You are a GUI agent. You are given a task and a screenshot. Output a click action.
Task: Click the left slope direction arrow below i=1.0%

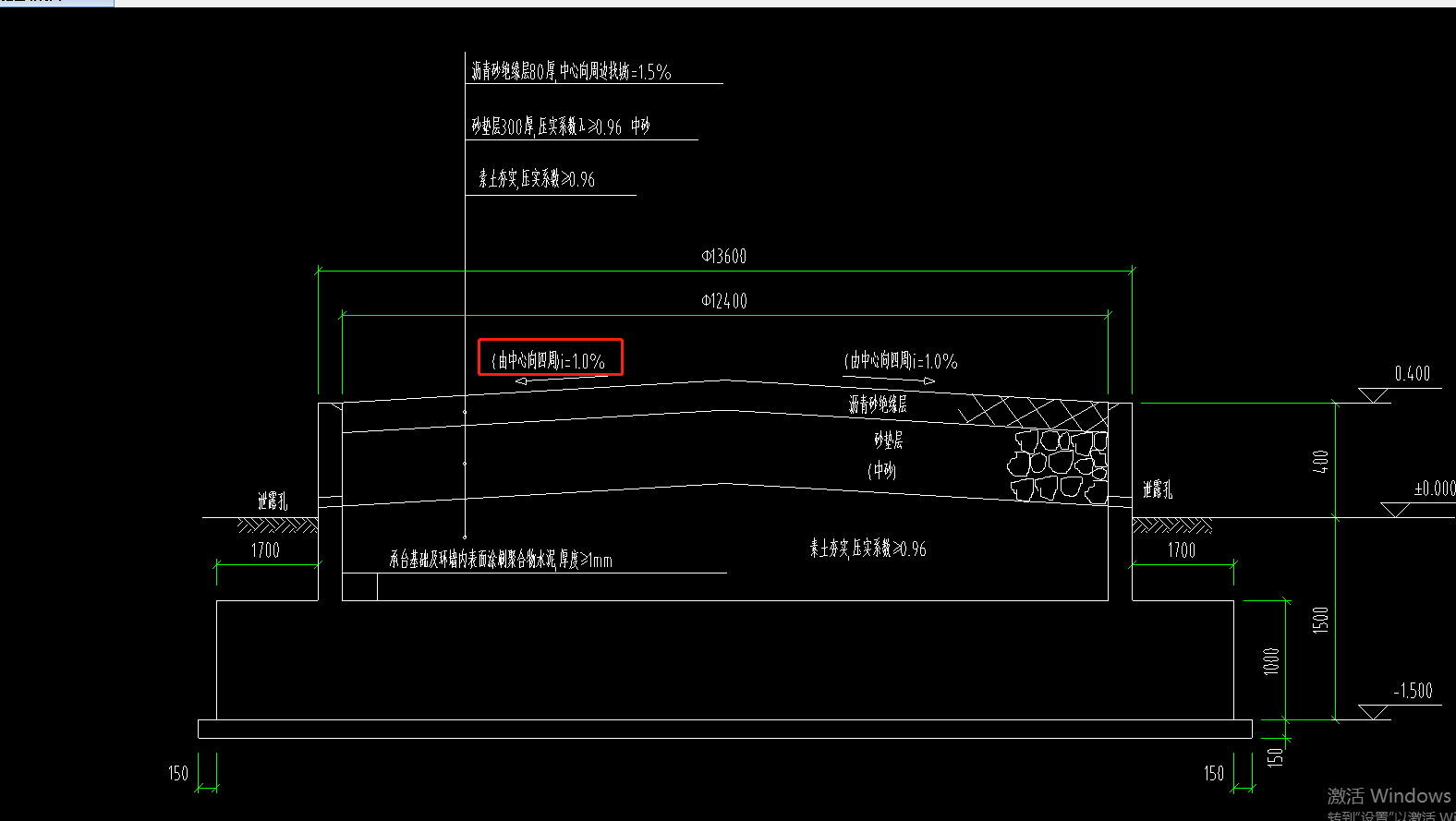pyautogui.click(x=560, y=380)
